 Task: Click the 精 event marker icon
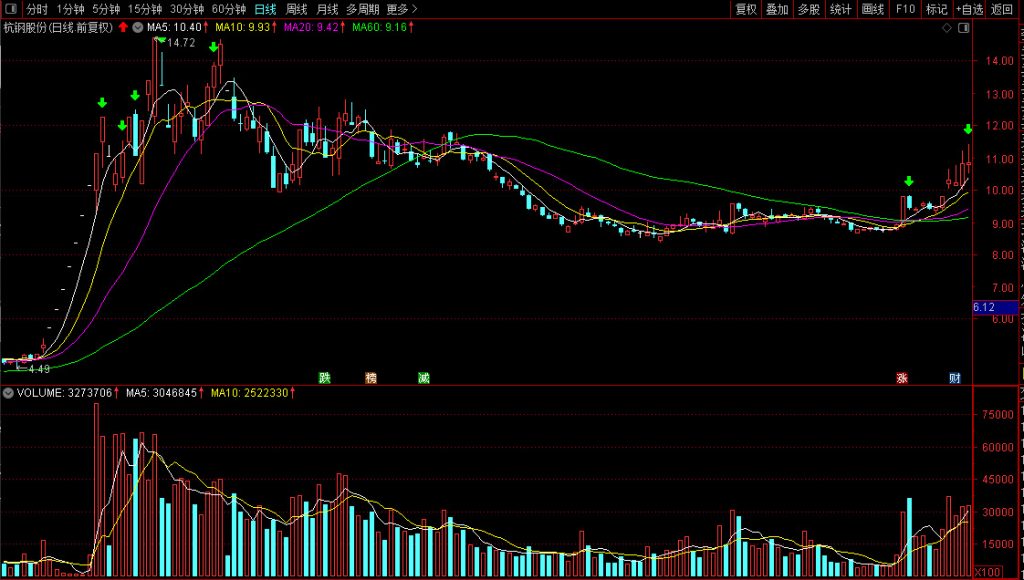pyautogui.click(x=371, y=378)
